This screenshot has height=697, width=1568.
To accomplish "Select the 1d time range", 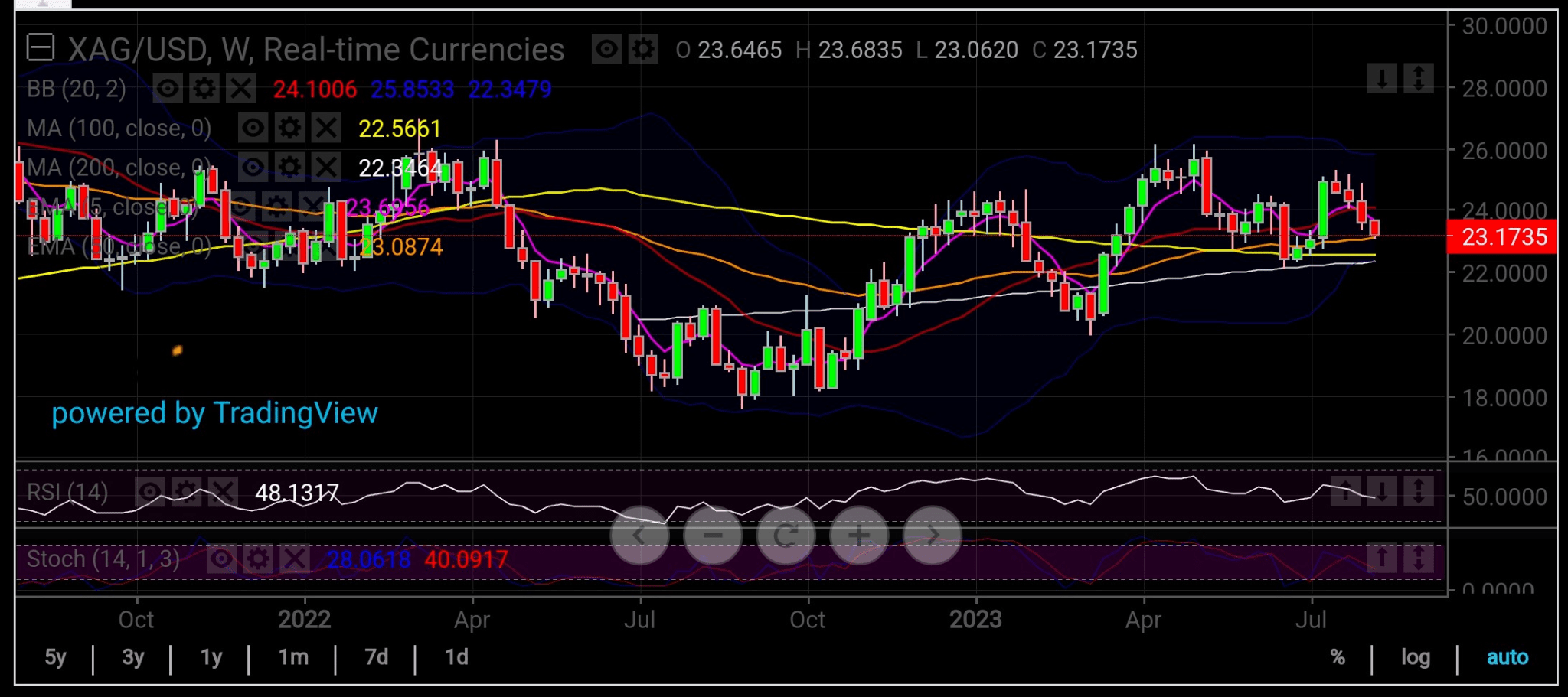I will click(x=456, y=657).
